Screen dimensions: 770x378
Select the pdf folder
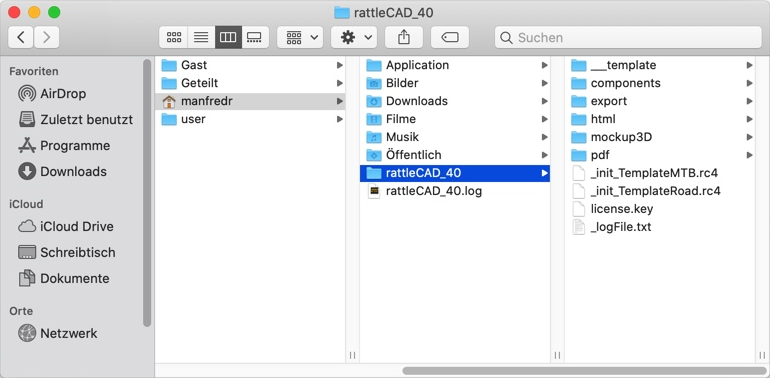(660, 155)
